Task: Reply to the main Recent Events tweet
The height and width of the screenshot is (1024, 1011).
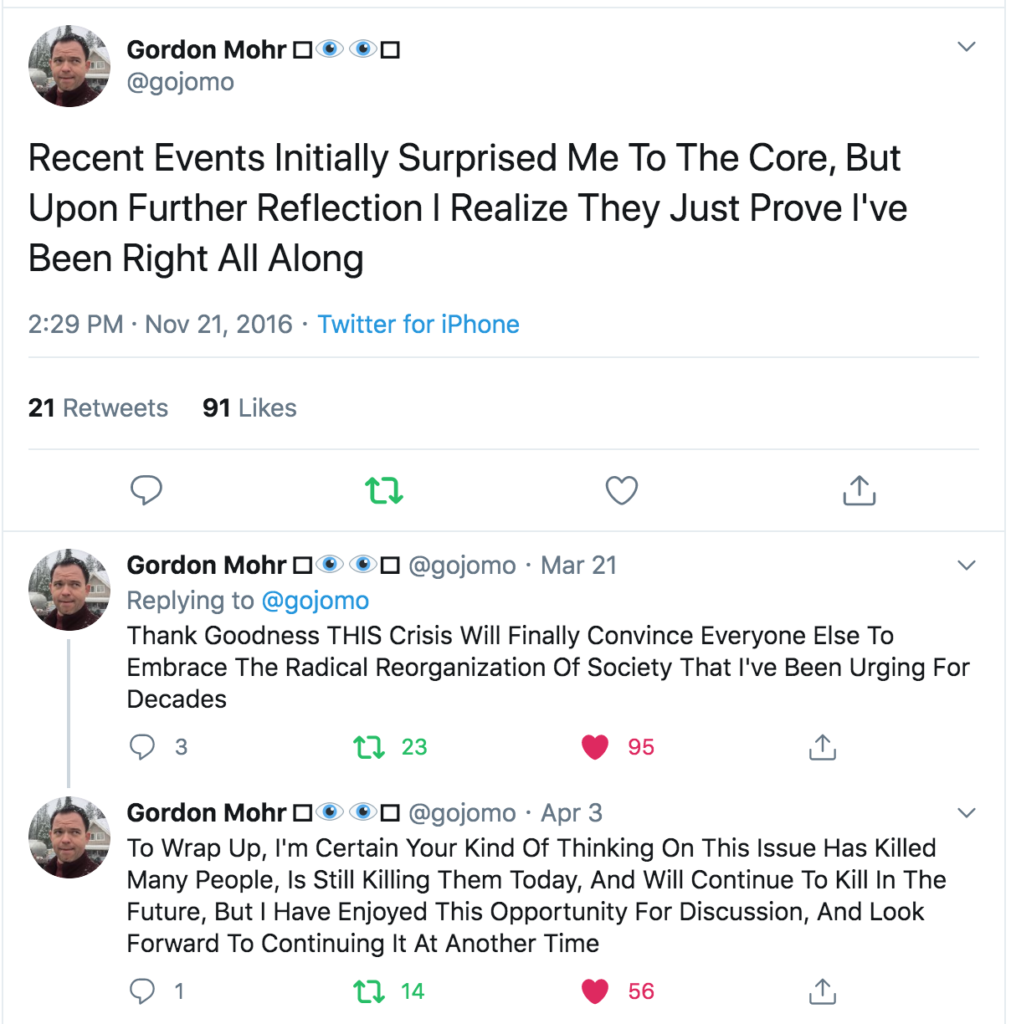Action: [x=147, y=490]
